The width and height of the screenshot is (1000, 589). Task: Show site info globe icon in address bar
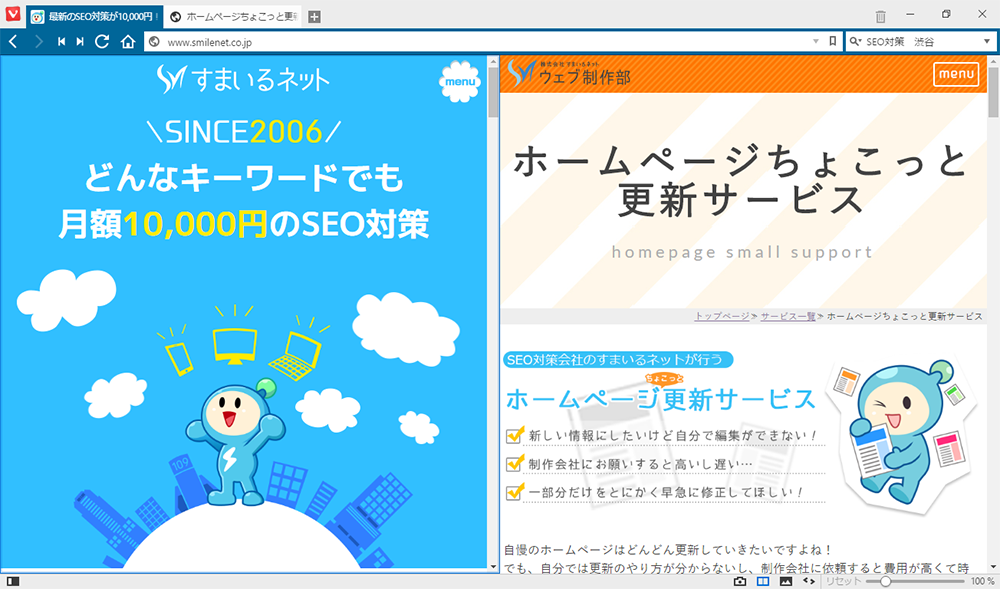pos(153,42)
